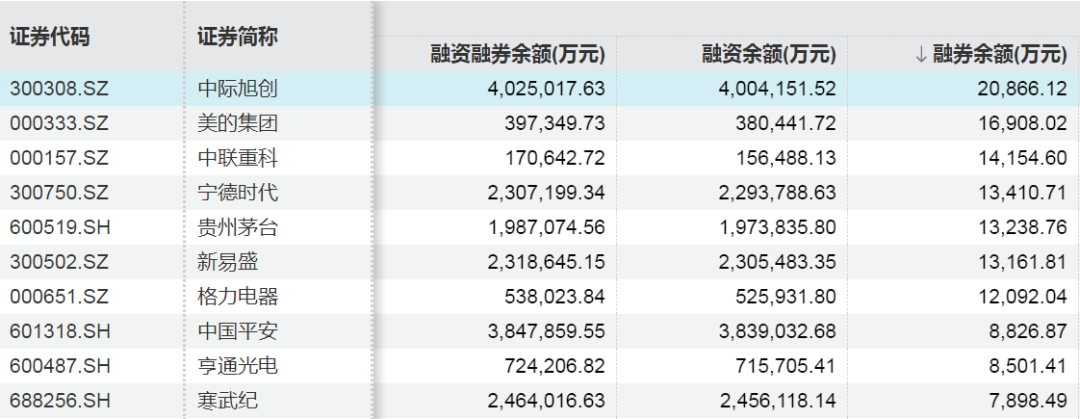Select stock code 600487.SH
Image resolution: width=1080 pixels, height=419 pixels.
coord(60,366)
